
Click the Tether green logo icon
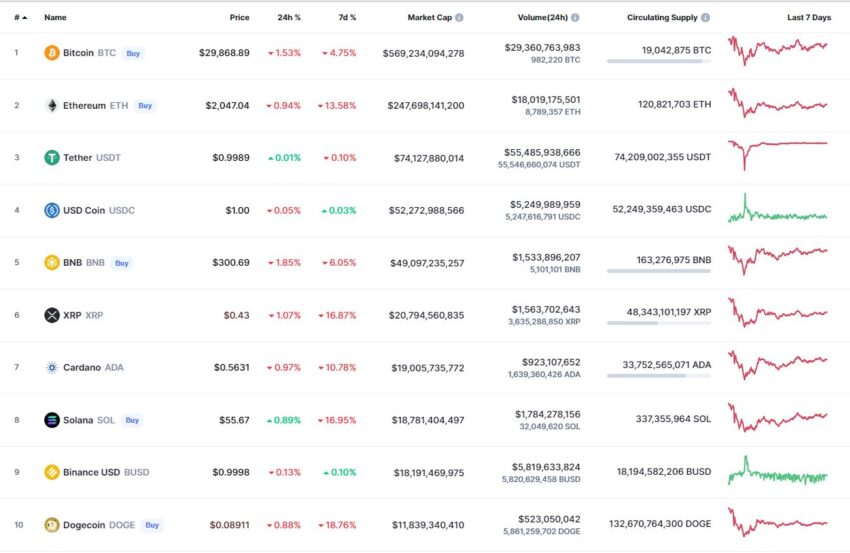coord(51,158)
